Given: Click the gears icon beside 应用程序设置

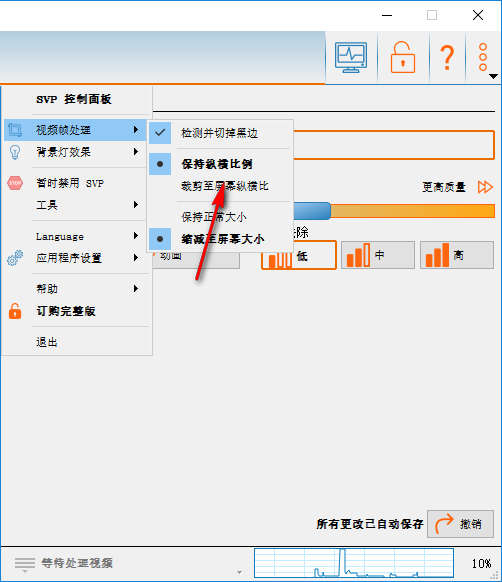Looking at the screenshot, I should (x=15, y=258).
